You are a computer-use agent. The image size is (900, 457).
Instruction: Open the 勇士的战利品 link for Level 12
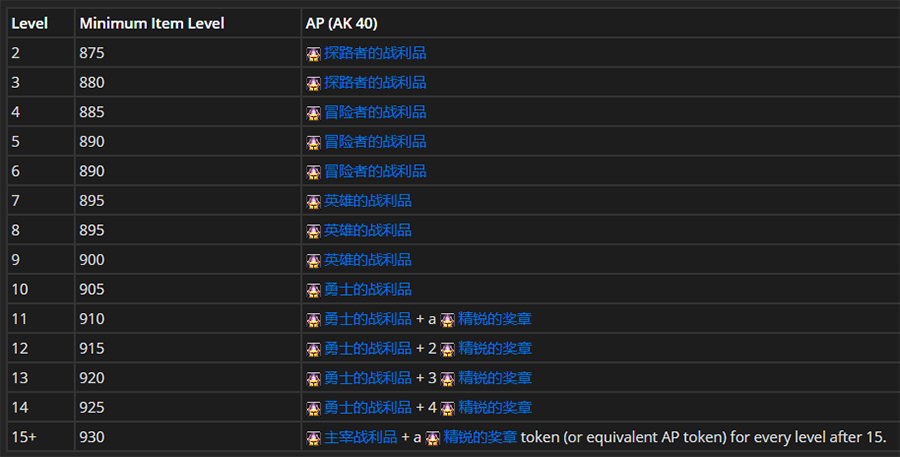pos(367,348)
